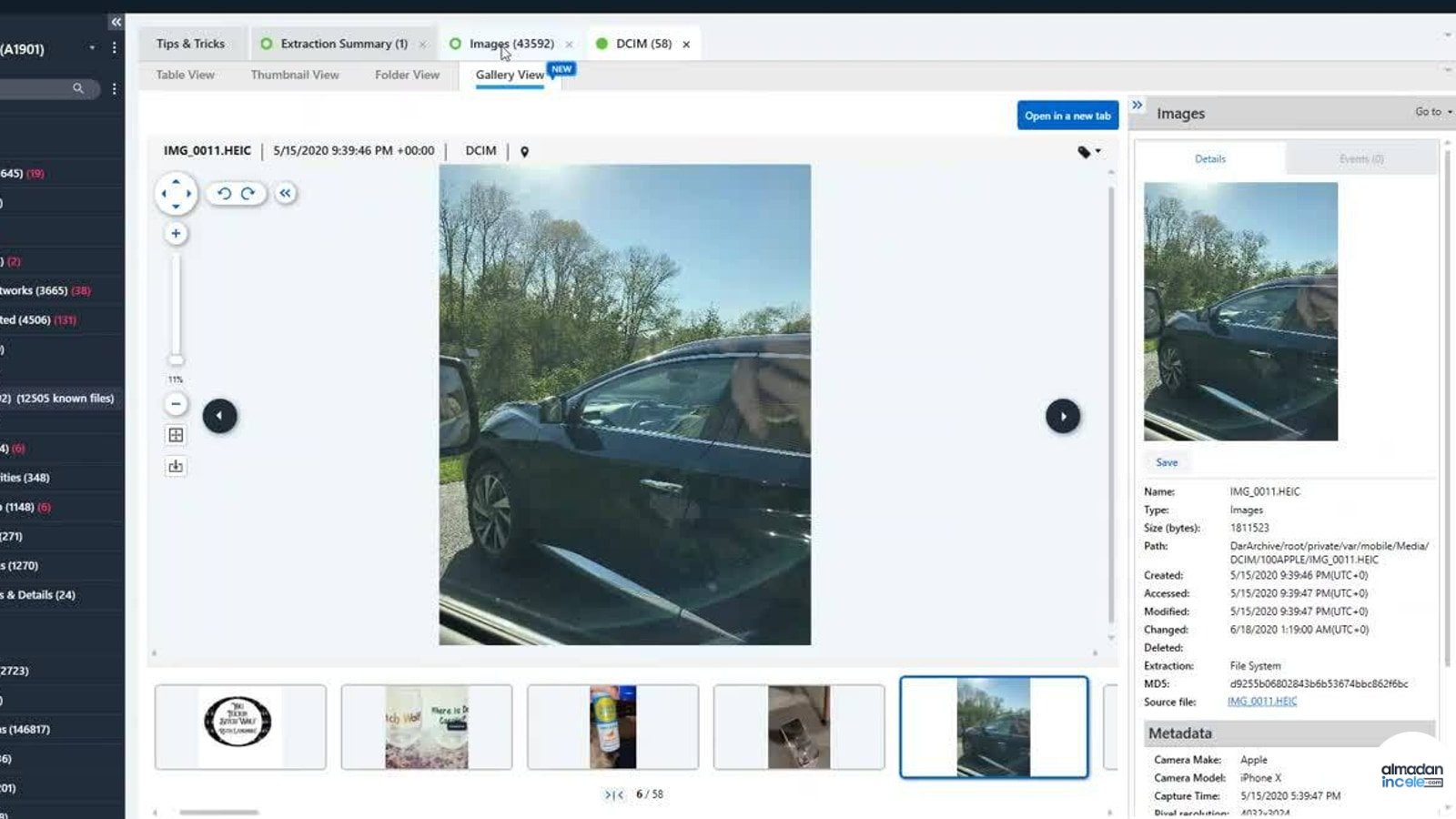Open the device kebab menu beside A1901
The height and width of the screenshot is (819, 1456).
(x=114, y=47)
